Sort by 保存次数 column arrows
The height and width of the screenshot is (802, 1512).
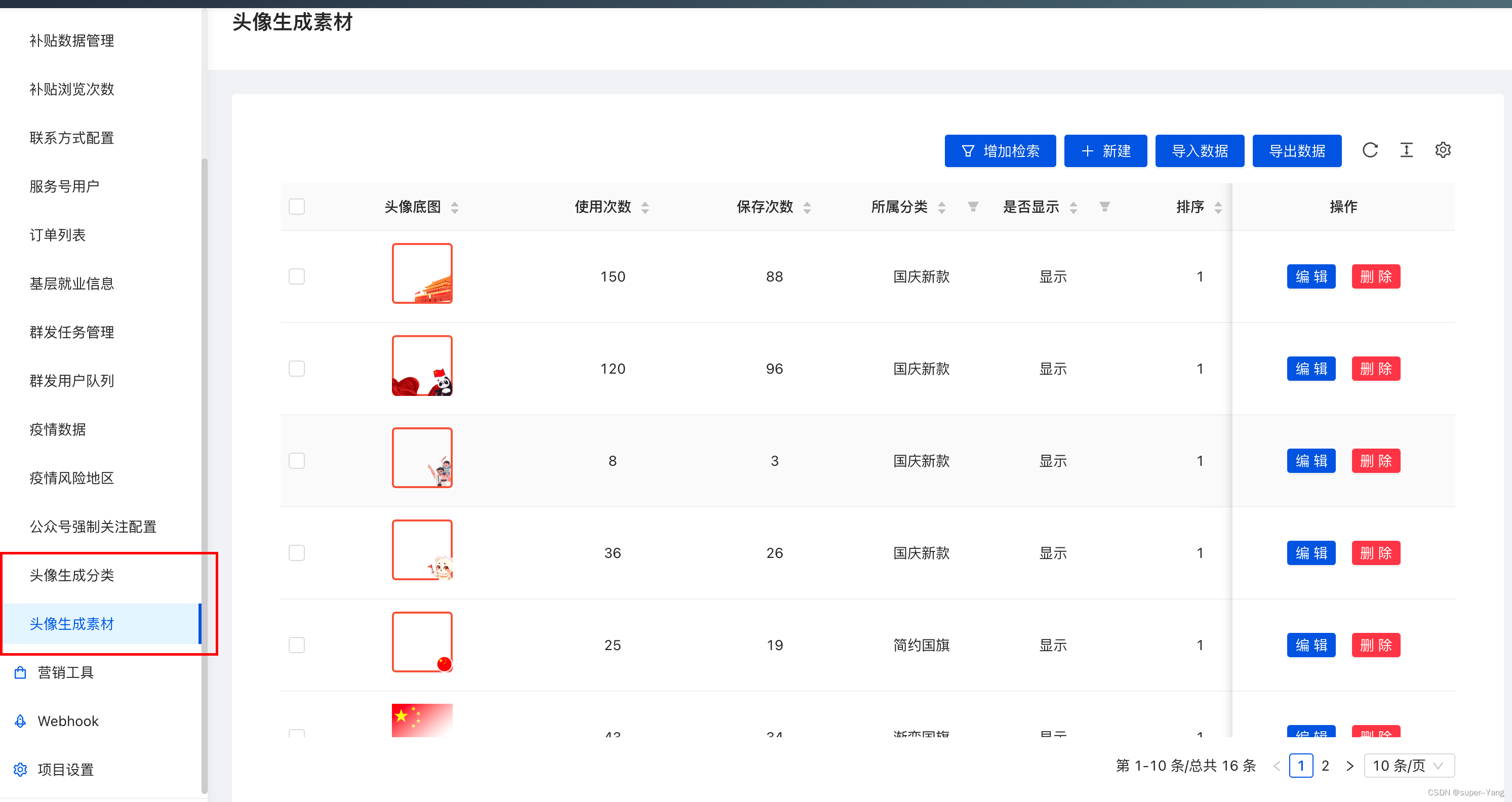coord(807,207)
